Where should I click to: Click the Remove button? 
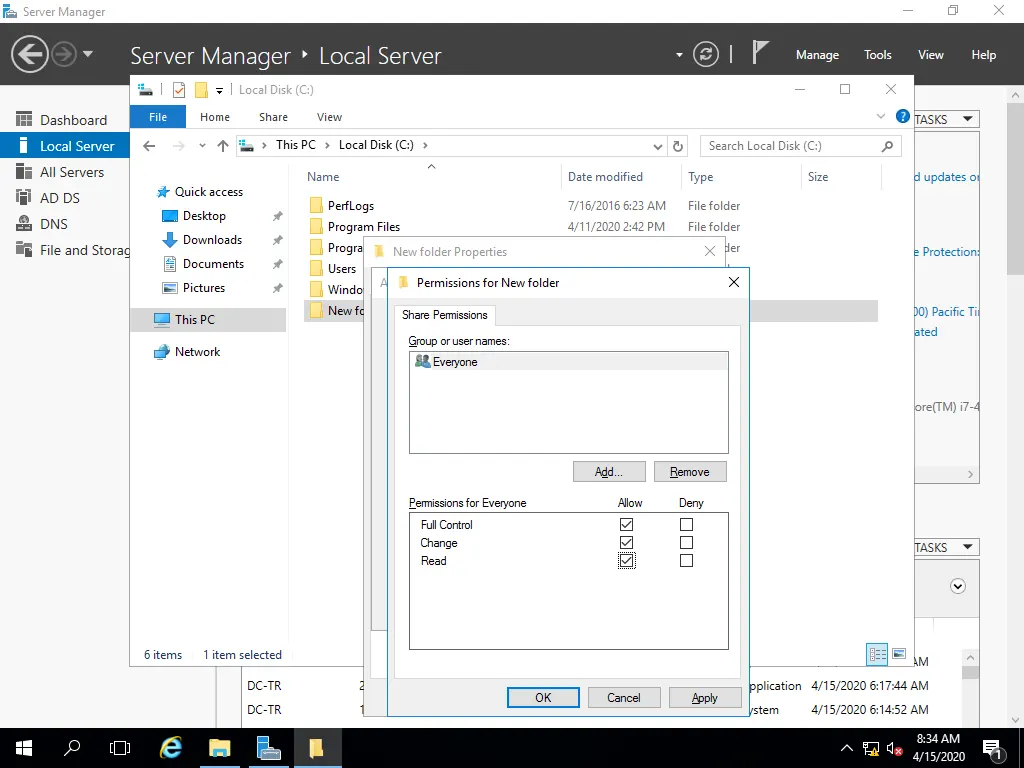coord(690,472)
